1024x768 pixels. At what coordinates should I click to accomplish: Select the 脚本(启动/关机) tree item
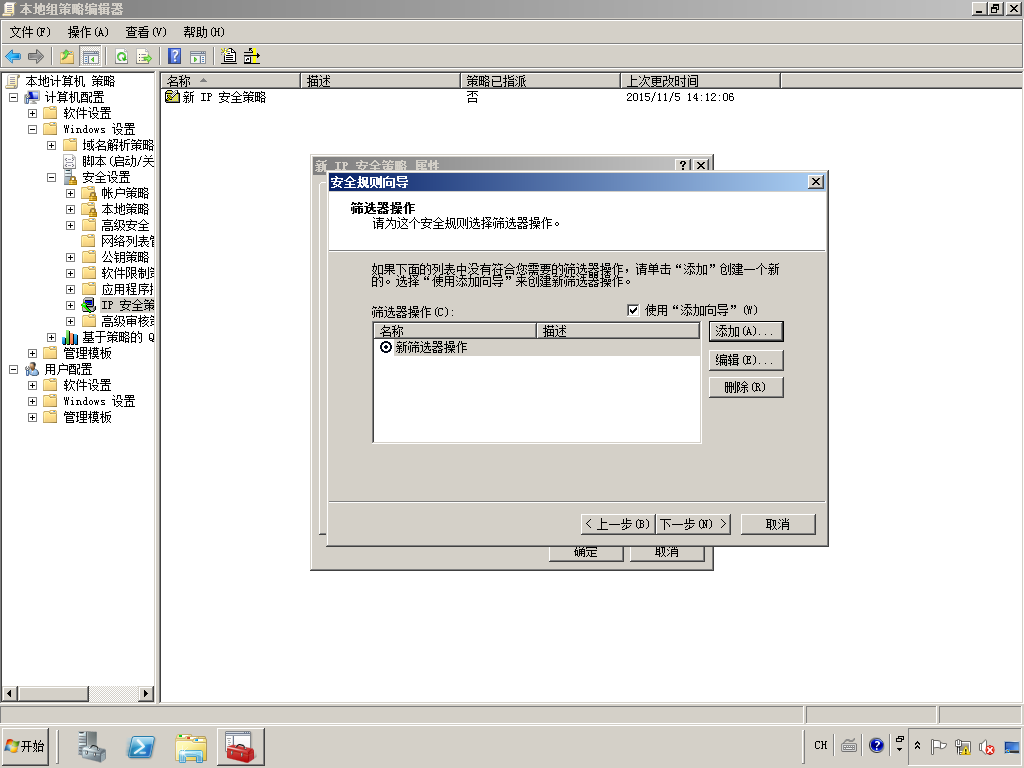(x=118, y=161)
